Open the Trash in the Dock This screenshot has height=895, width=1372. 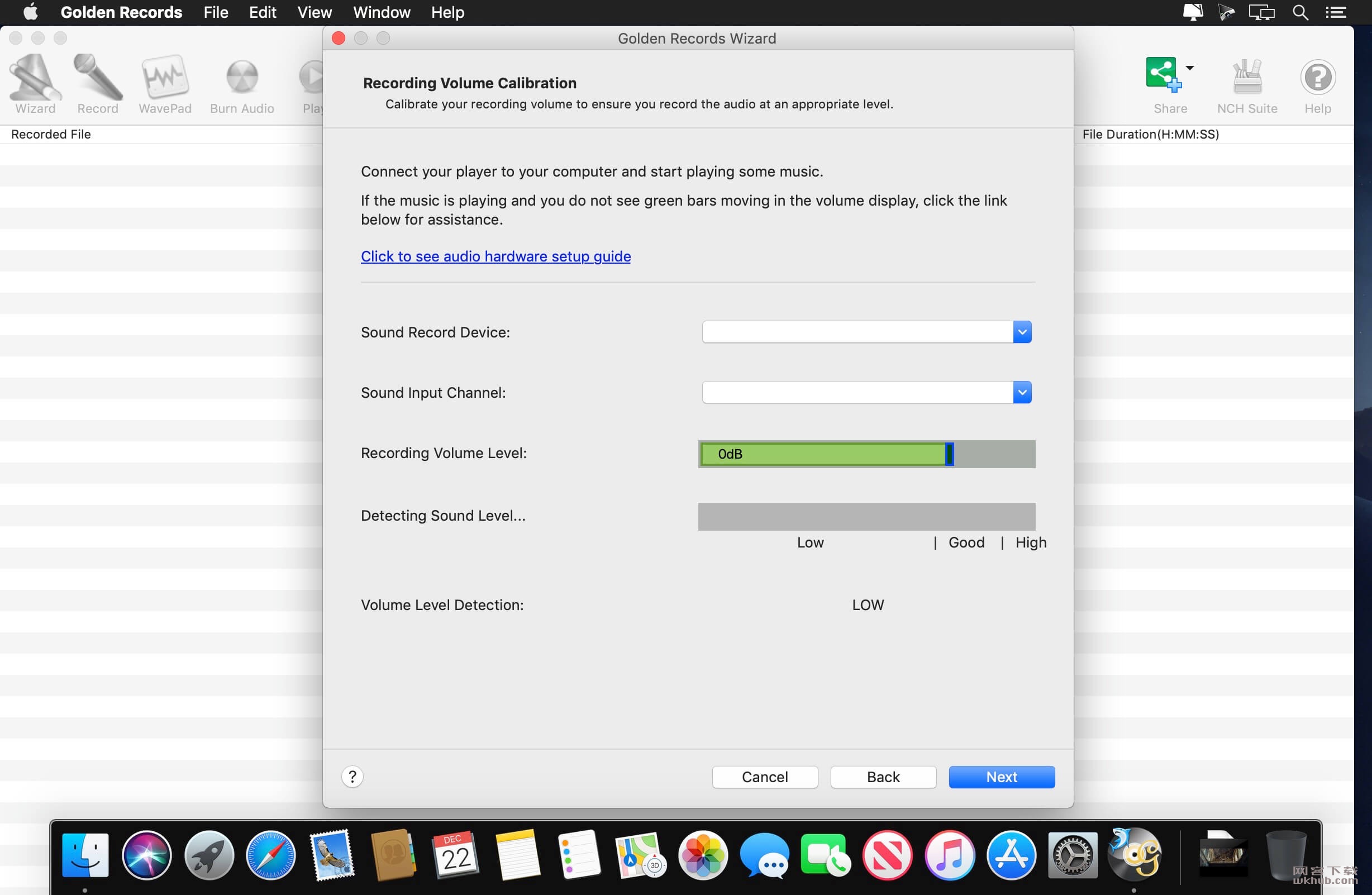click(x=1285, y=855)
